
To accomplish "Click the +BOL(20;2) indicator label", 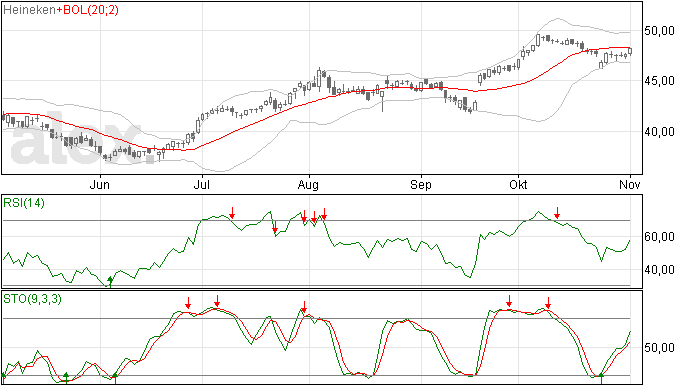I will coord(87,10).
